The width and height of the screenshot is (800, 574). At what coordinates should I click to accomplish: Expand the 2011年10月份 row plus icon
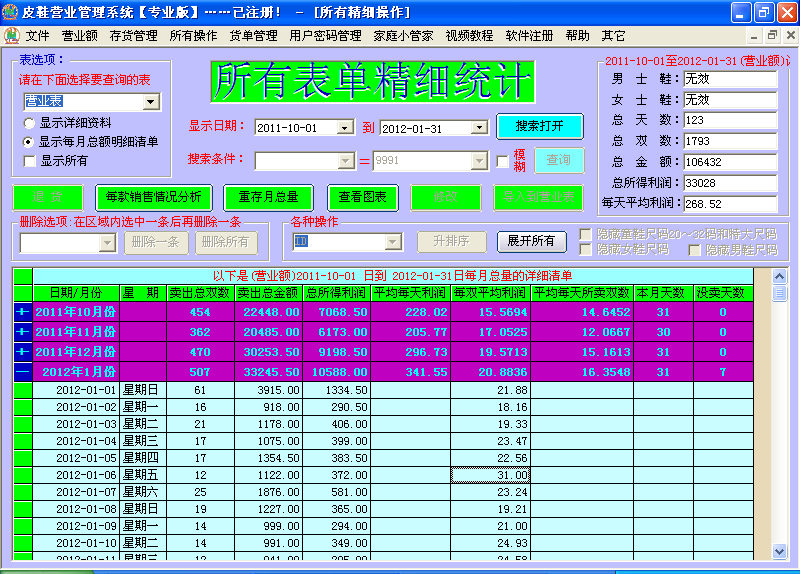(23, 312)
